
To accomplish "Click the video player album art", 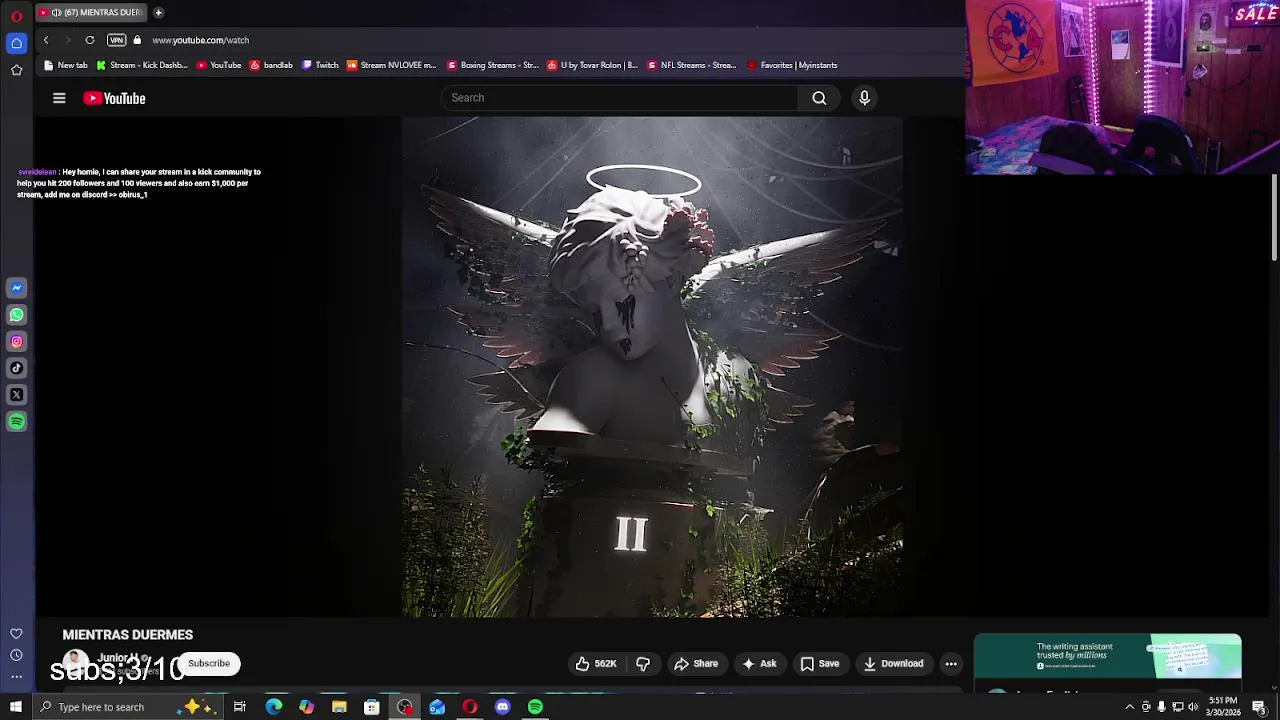I will point(652,367).
